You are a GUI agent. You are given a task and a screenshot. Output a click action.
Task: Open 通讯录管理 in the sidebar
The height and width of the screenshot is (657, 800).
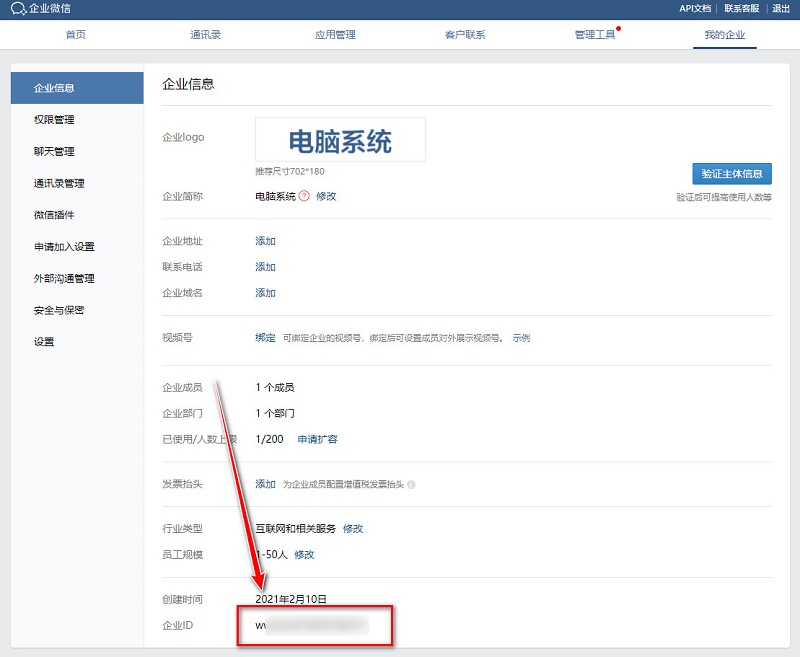point(59,183)
